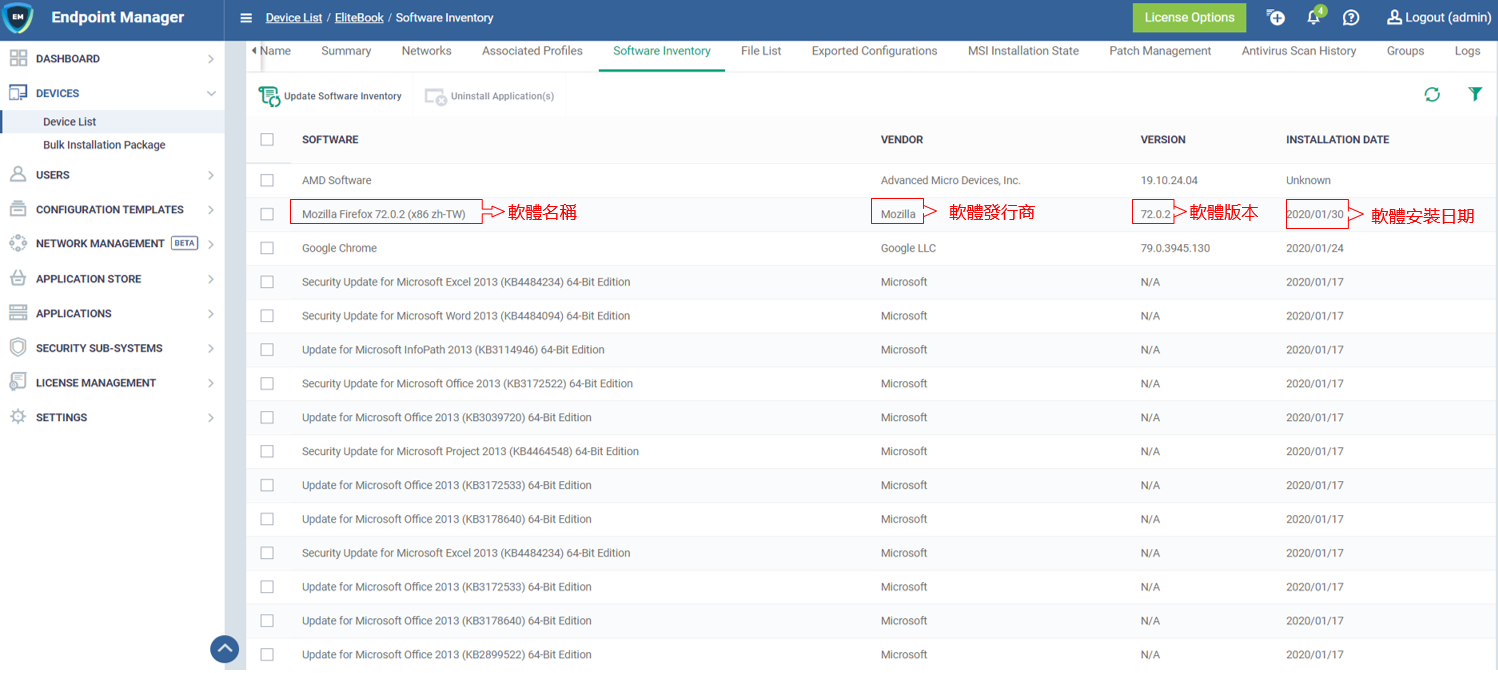This screenshot has height=673, width=1498.
Task: Click the Security Sub-Systems shield icon
Action: click(x=18, y=348)
